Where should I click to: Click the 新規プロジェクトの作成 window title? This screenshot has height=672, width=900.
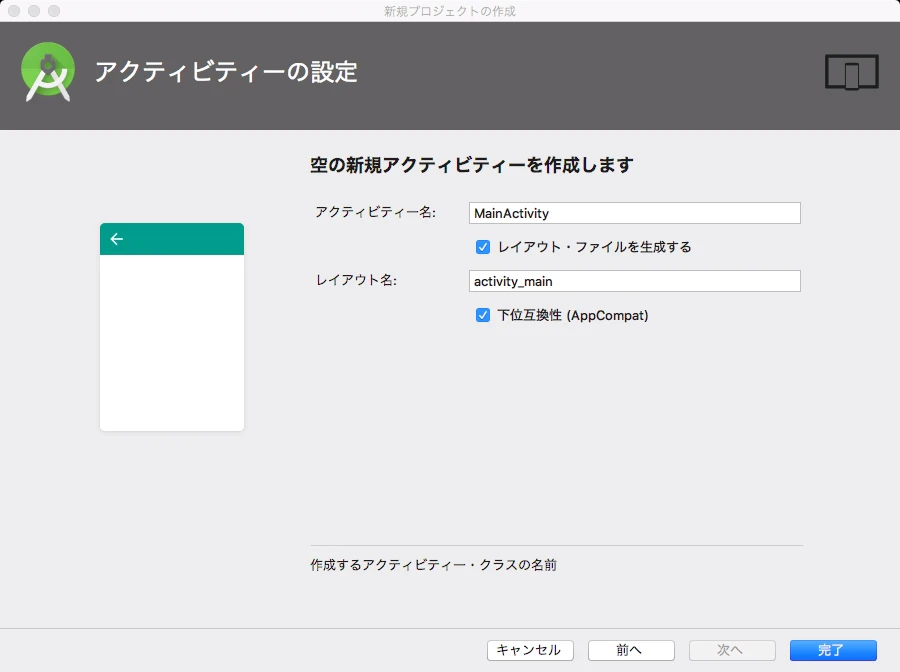pyautogui.click(x=449, y=10)
